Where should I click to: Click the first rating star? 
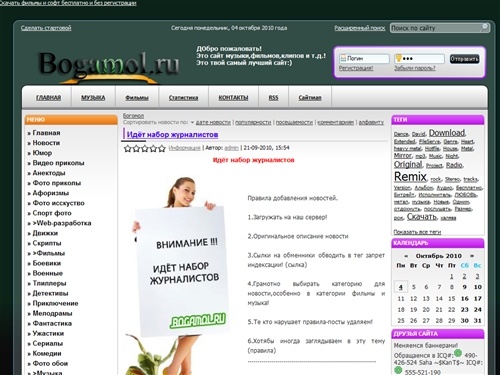pyautogui.click(x=128, y=148)
